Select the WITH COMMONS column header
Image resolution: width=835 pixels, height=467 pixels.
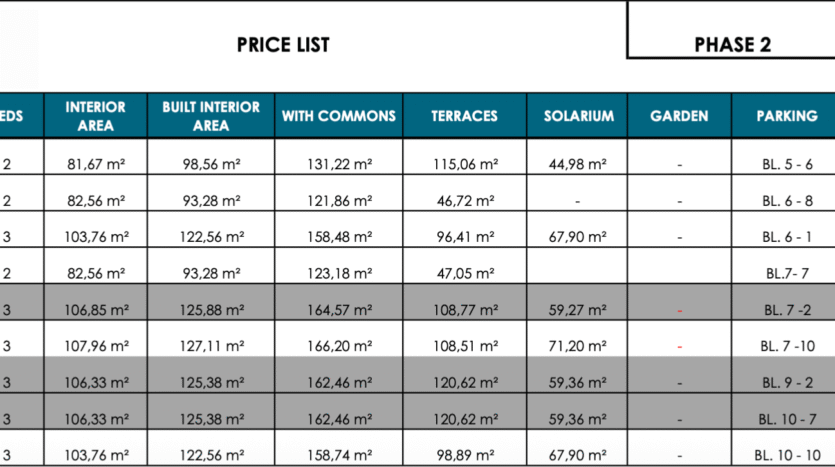[x=339, y=116]
